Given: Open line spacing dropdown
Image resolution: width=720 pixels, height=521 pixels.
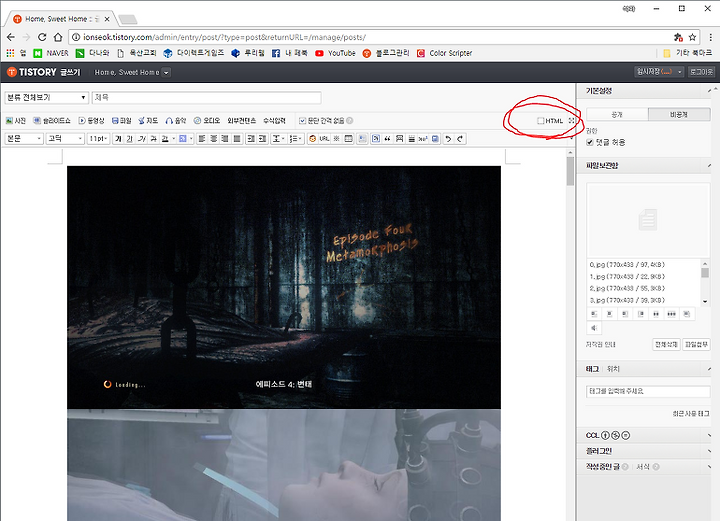Looking at the screenshot, I should pos(278,139).
